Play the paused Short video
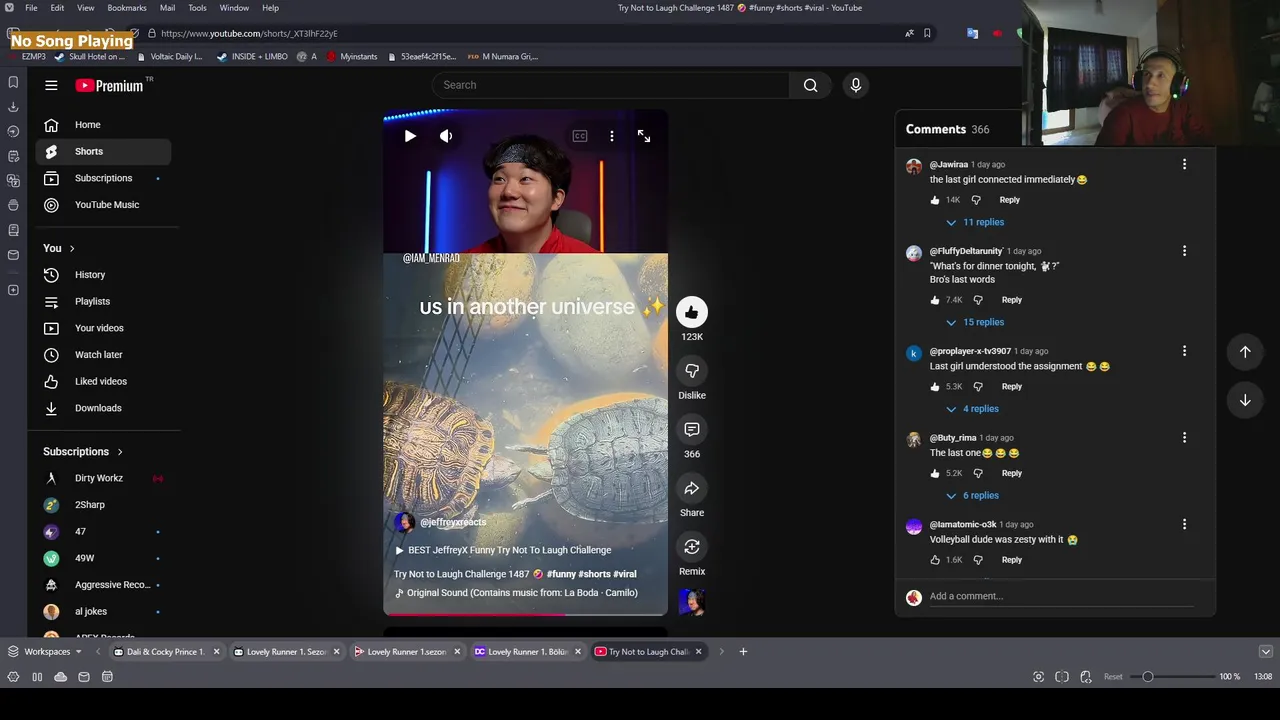Image resolution: width=1280 pixels, height=720 pixels. click(410, 136)
